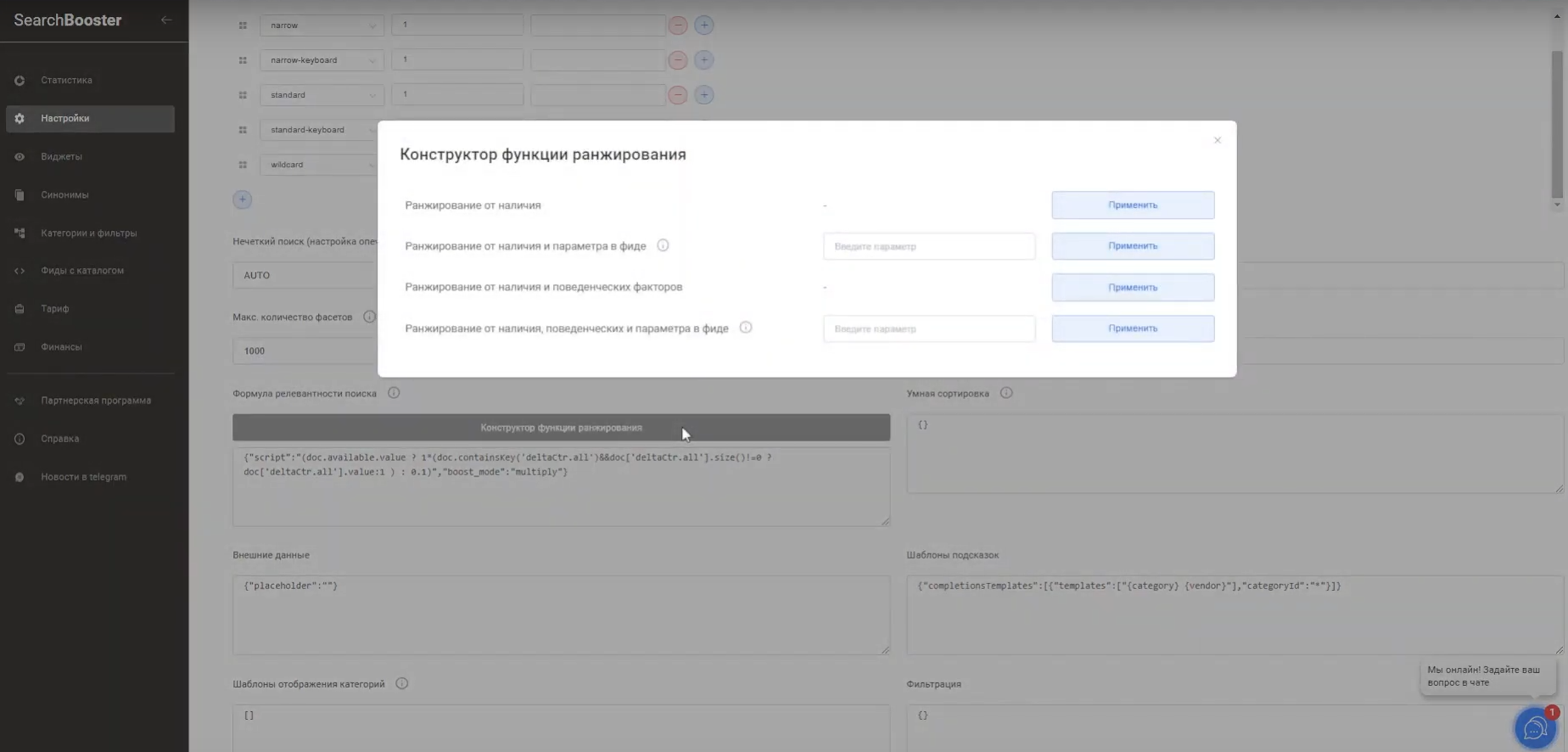Click info icon next to Умная сортировка
The image size is (1568, 752).
tap(1005, 393)
